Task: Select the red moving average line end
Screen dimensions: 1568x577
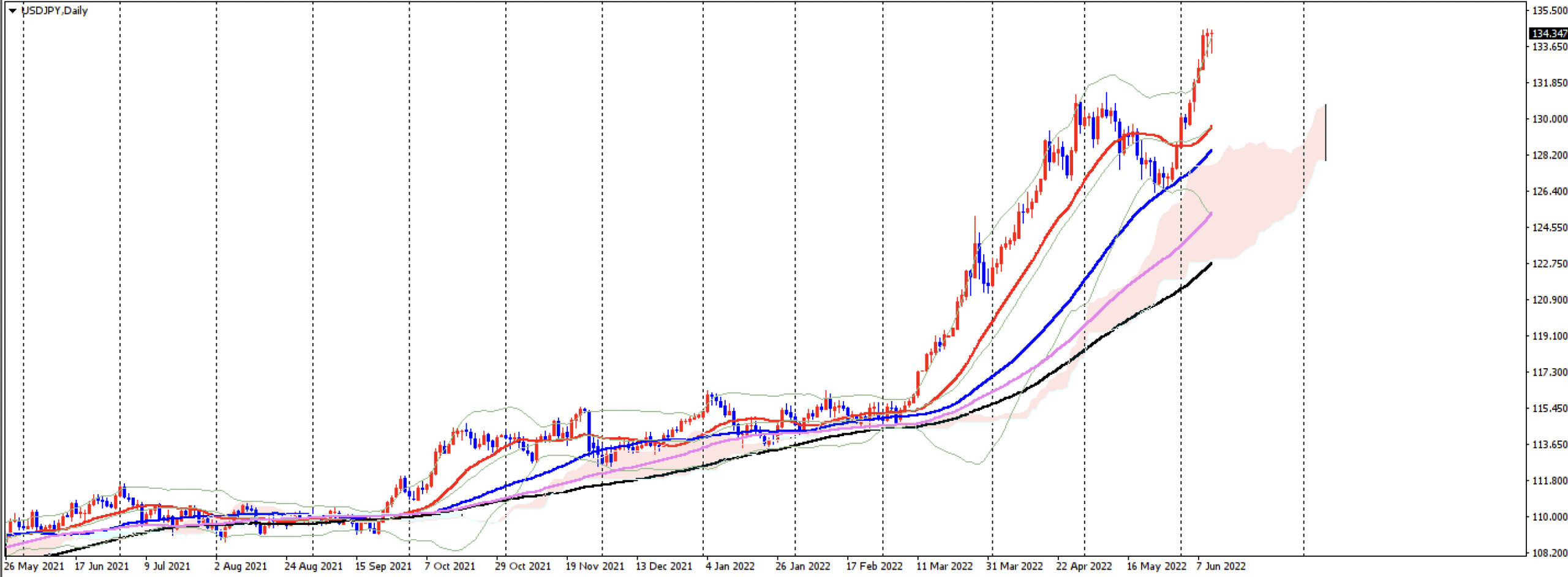Action: click(1210, 127)
